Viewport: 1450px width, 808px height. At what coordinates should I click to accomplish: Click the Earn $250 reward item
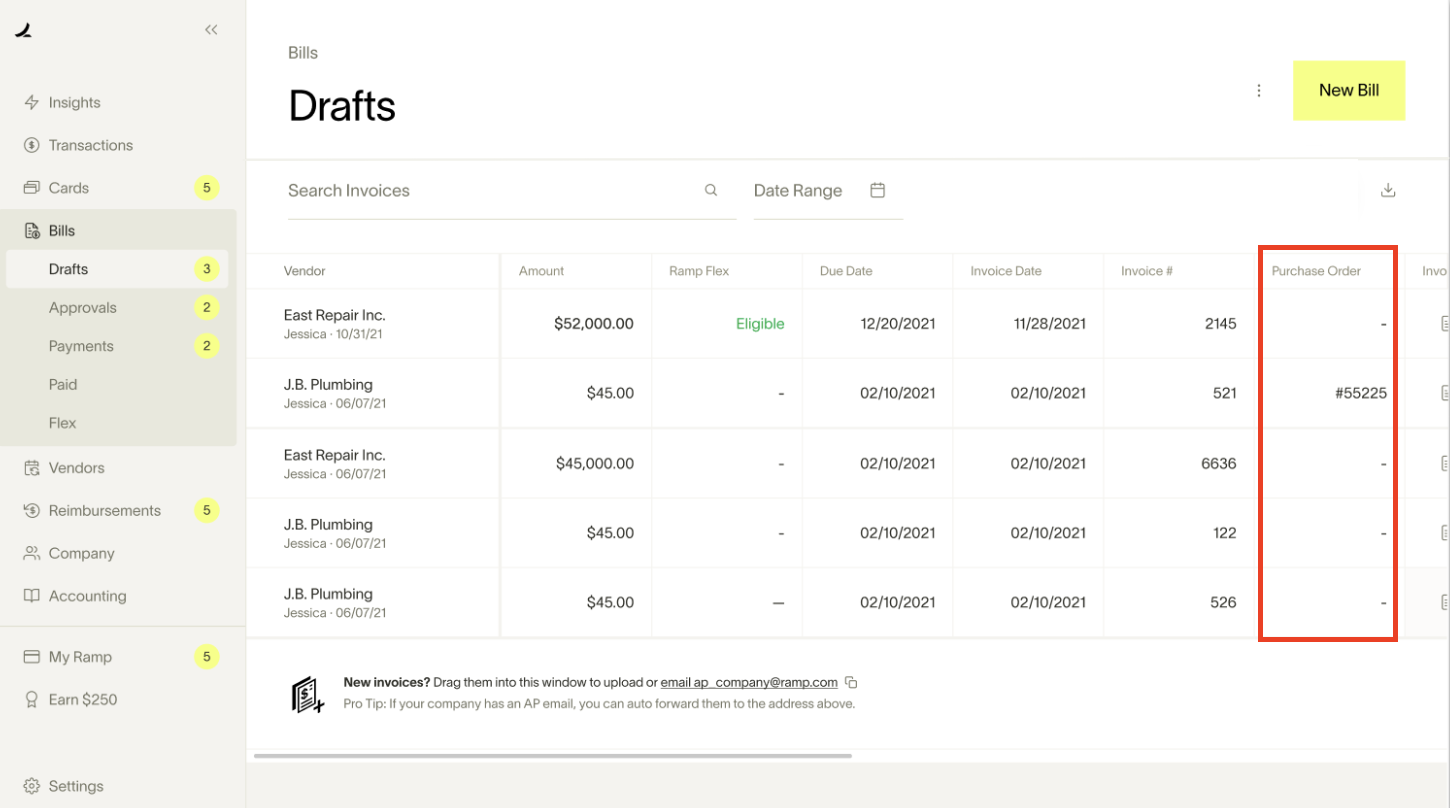[82, 699]
